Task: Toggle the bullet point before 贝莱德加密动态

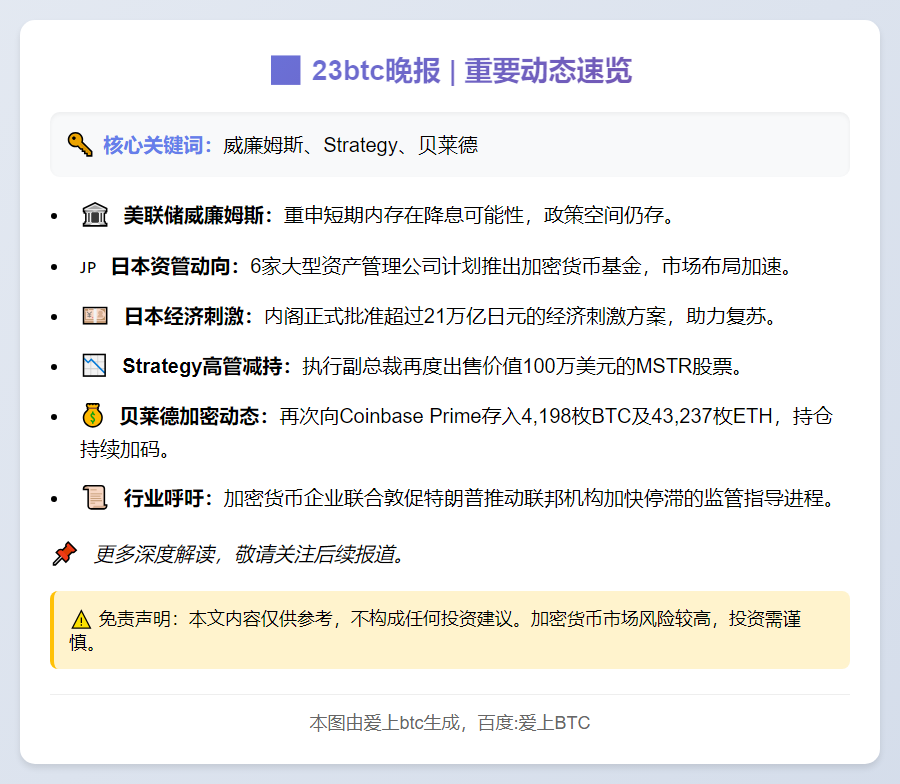Action: pos(56,416)
